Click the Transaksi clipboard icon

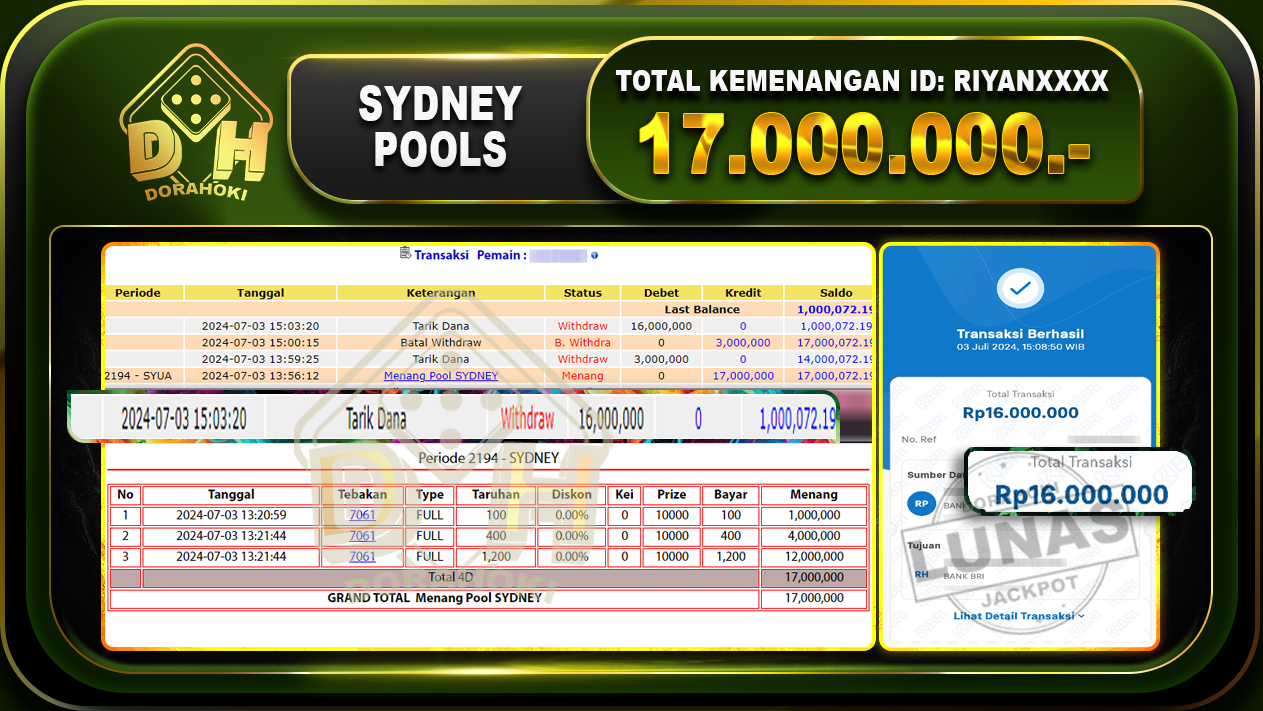pos(405,254)
